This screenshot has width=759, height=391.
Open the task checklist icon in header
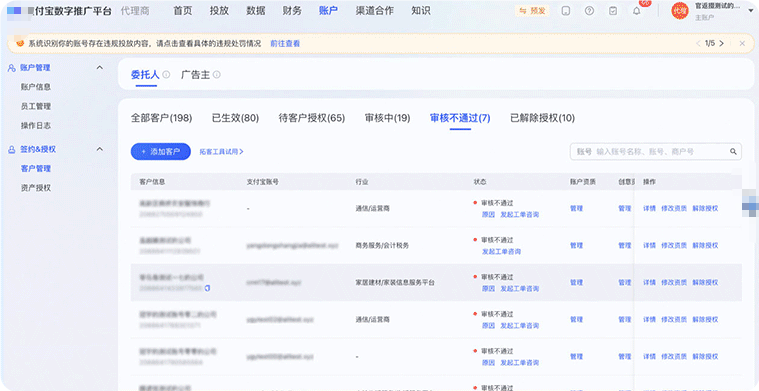(x=613, y=11)
